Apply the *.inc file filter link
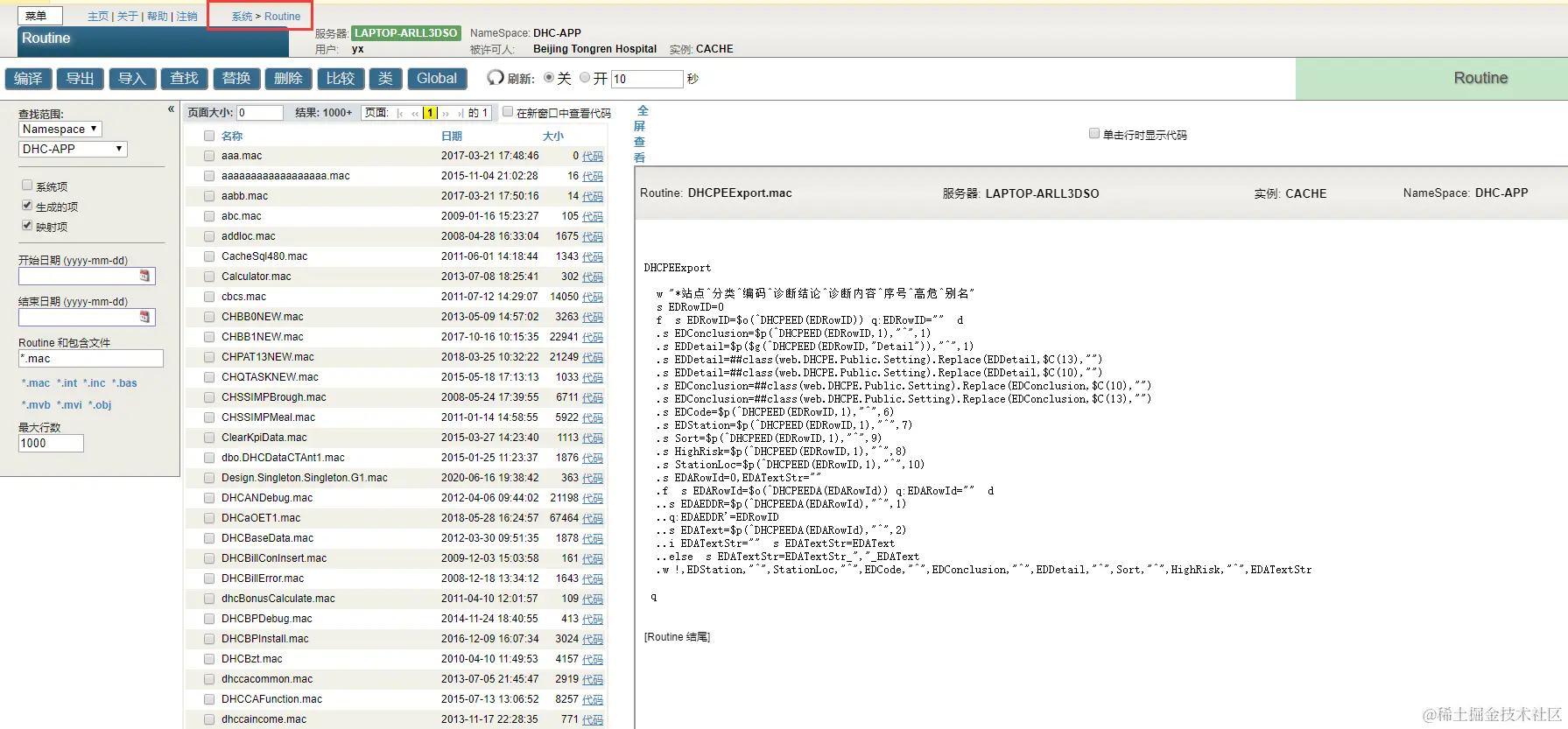 pos(95,383)
